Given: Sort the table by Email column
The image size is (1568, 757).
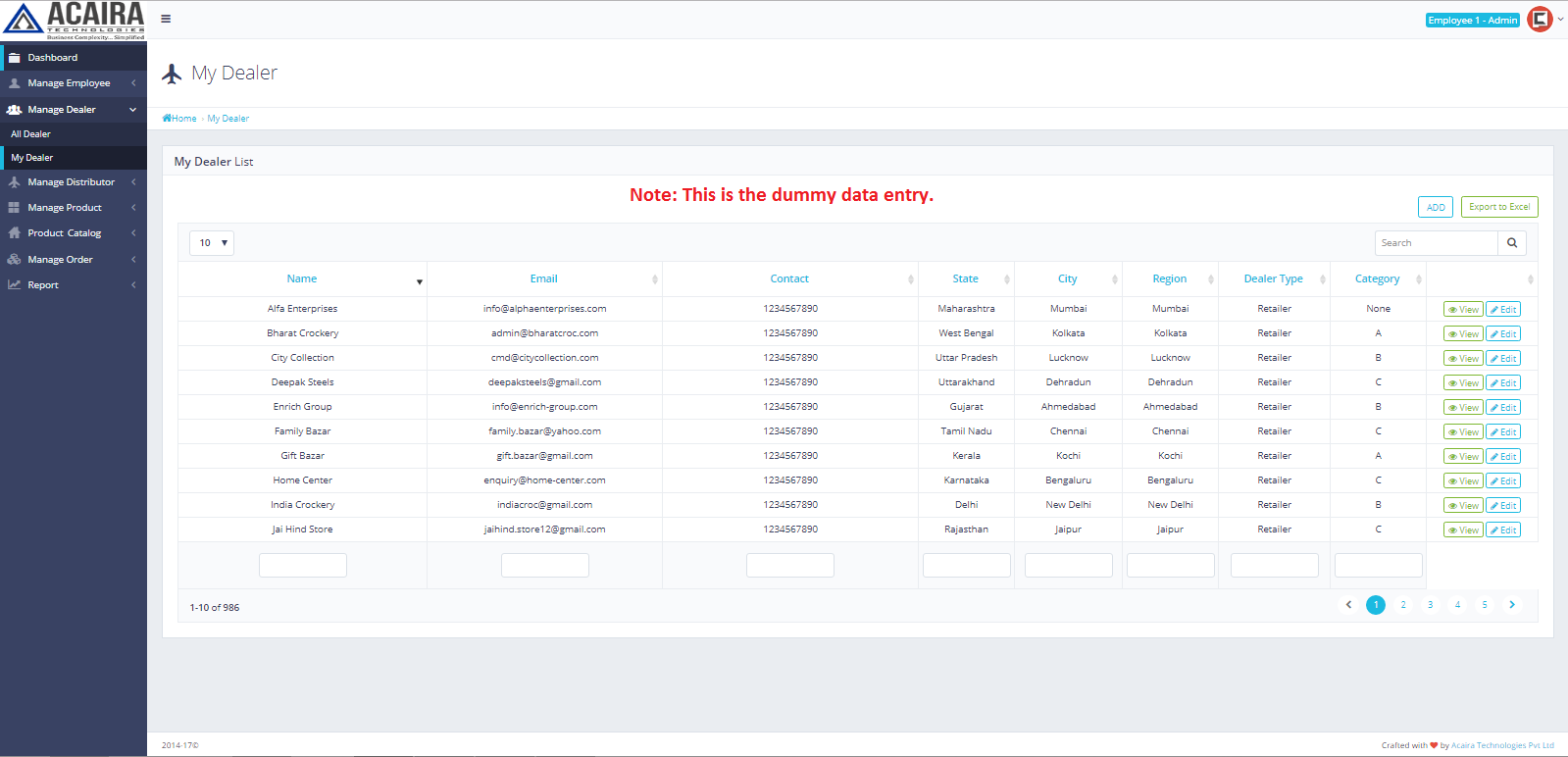Looking at the screenshot, I should [543, 279].
